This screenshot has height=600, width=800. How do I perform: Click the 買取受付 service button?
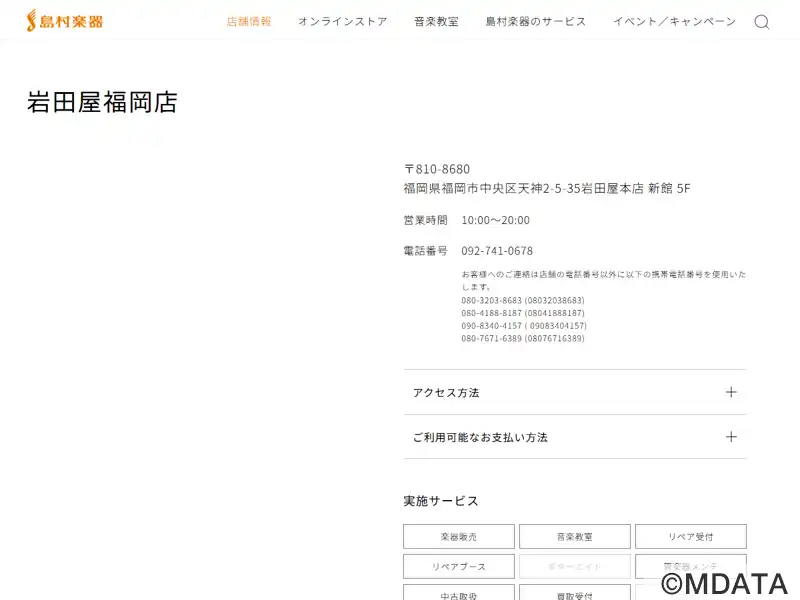coord(575,593)
